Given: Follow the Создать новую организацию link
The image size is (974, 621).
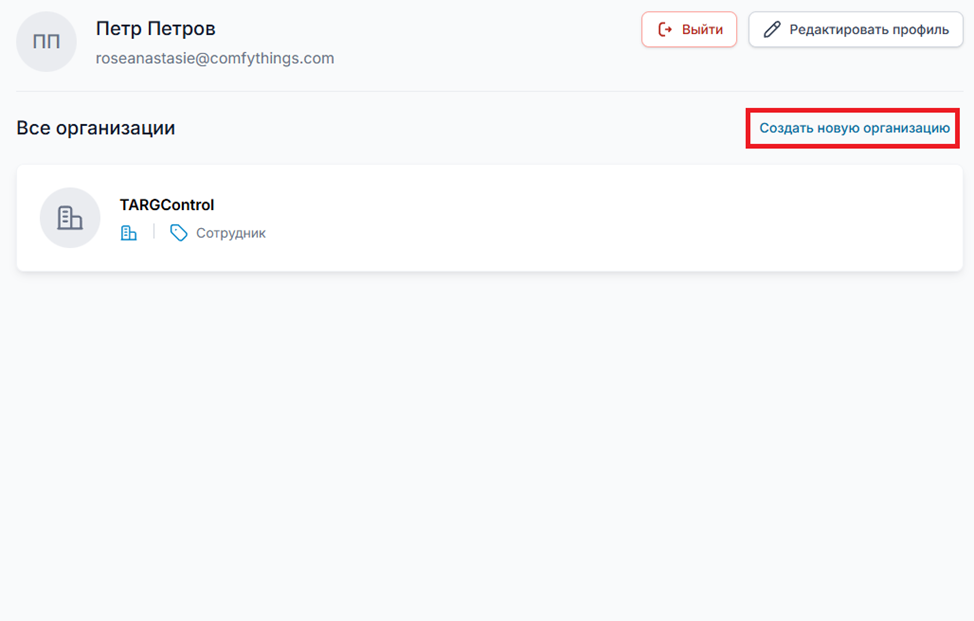Looking at the screenshot, I should pos(854,128).
